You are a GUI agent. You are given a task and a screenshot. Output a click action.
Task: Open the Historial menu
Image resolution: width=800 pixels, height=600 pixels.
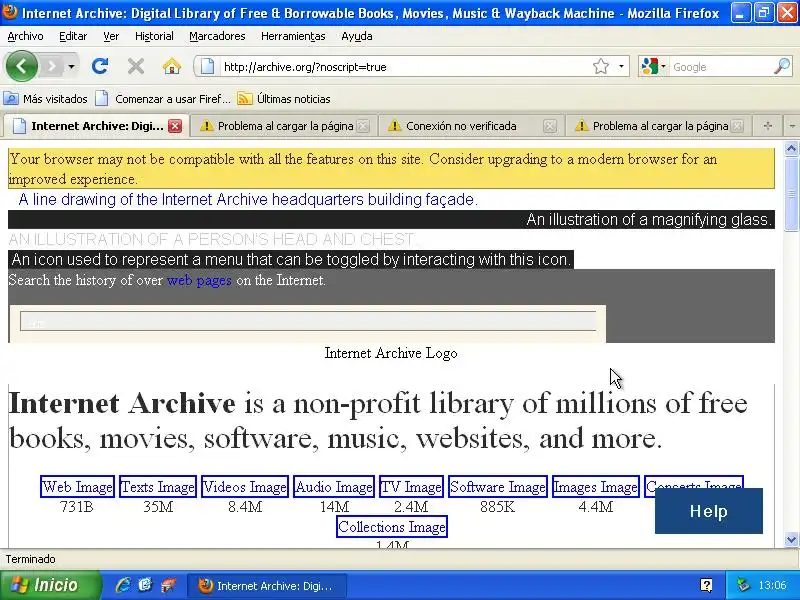click(154, 36)
